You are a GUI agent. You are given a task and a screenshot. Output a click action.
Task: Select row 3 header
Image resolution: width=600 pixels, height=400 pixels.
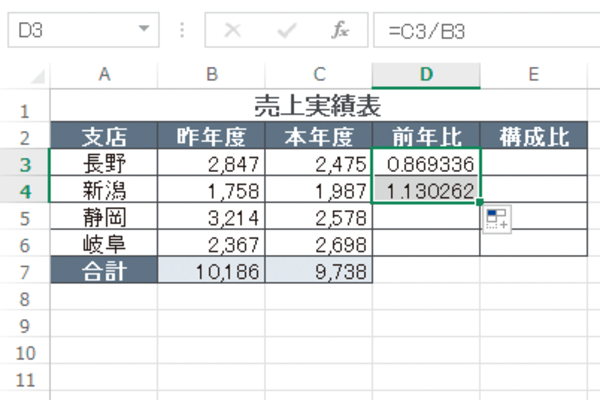(x=25, y=162)
